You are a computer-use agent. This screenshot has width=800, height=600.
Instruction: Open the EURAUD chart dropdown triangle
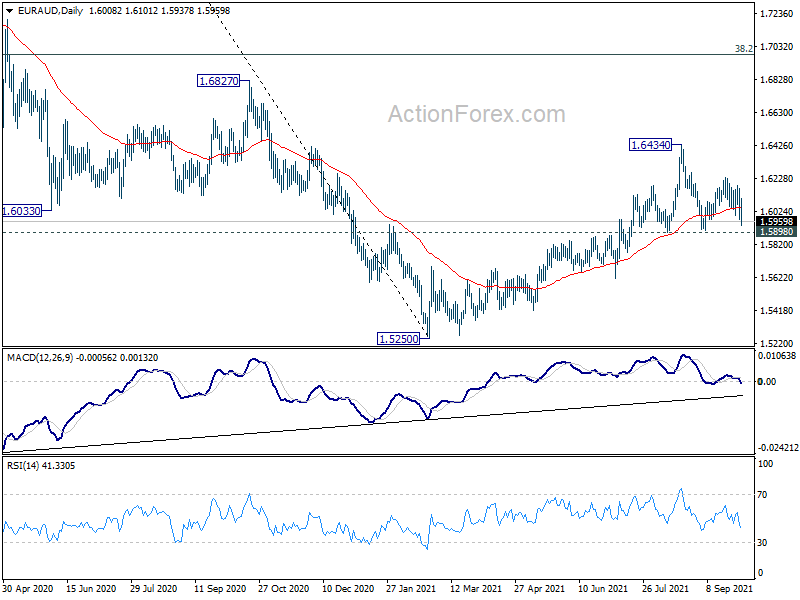[10, 11]
